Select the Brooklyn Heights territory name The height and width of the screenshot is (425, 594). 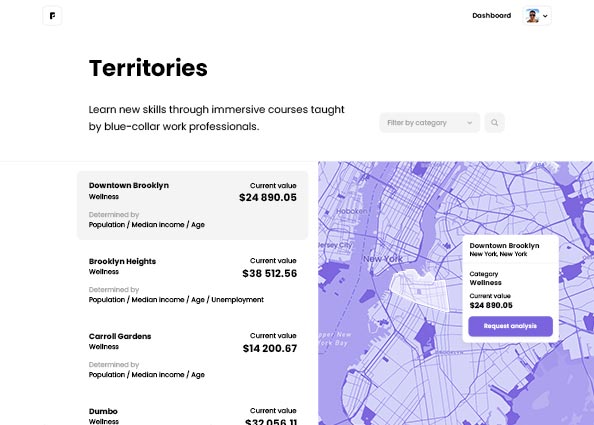click(x=122, y=261)
